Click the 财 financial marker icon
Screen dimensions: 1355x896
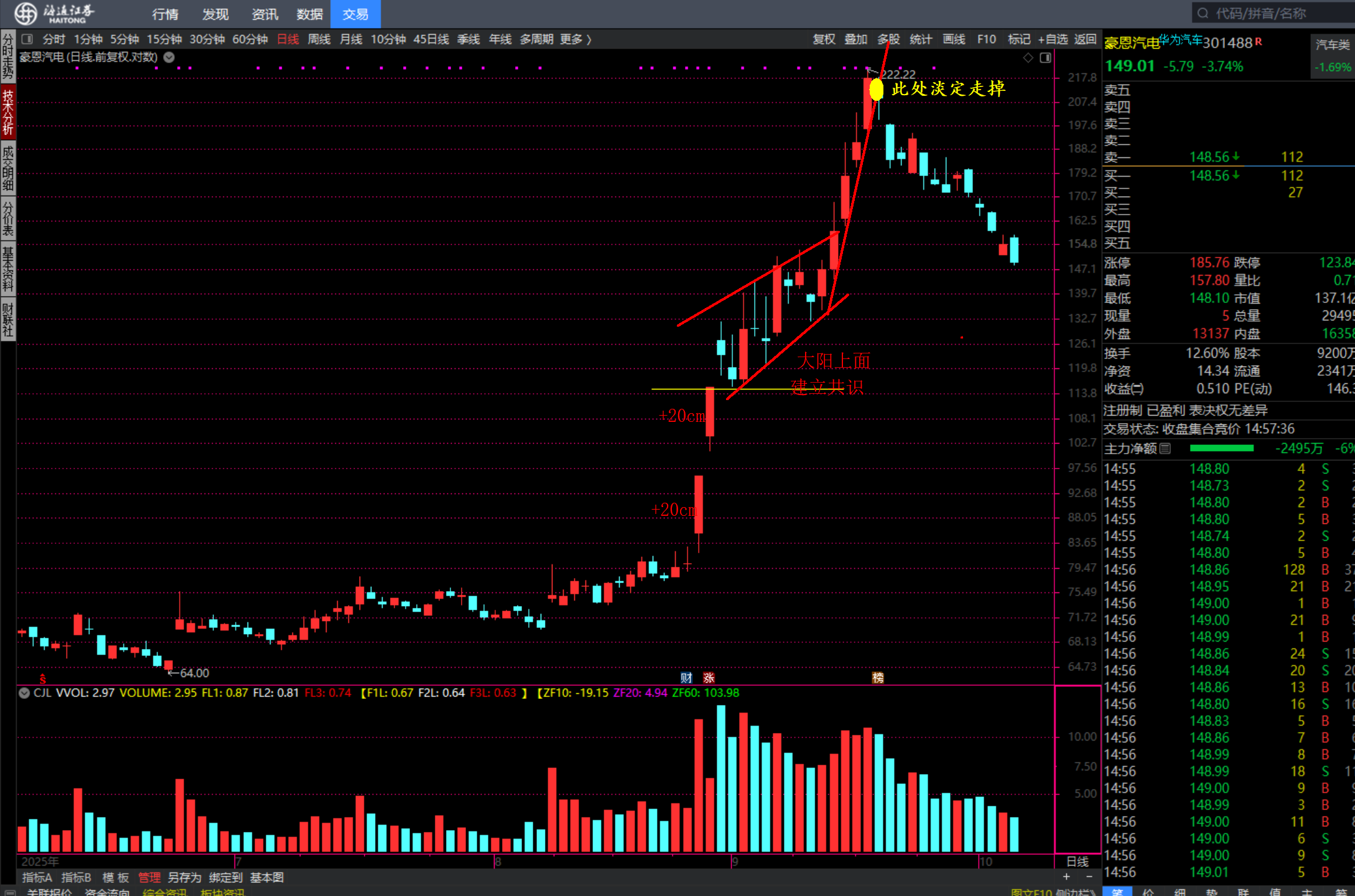click(x=686, y=678)
